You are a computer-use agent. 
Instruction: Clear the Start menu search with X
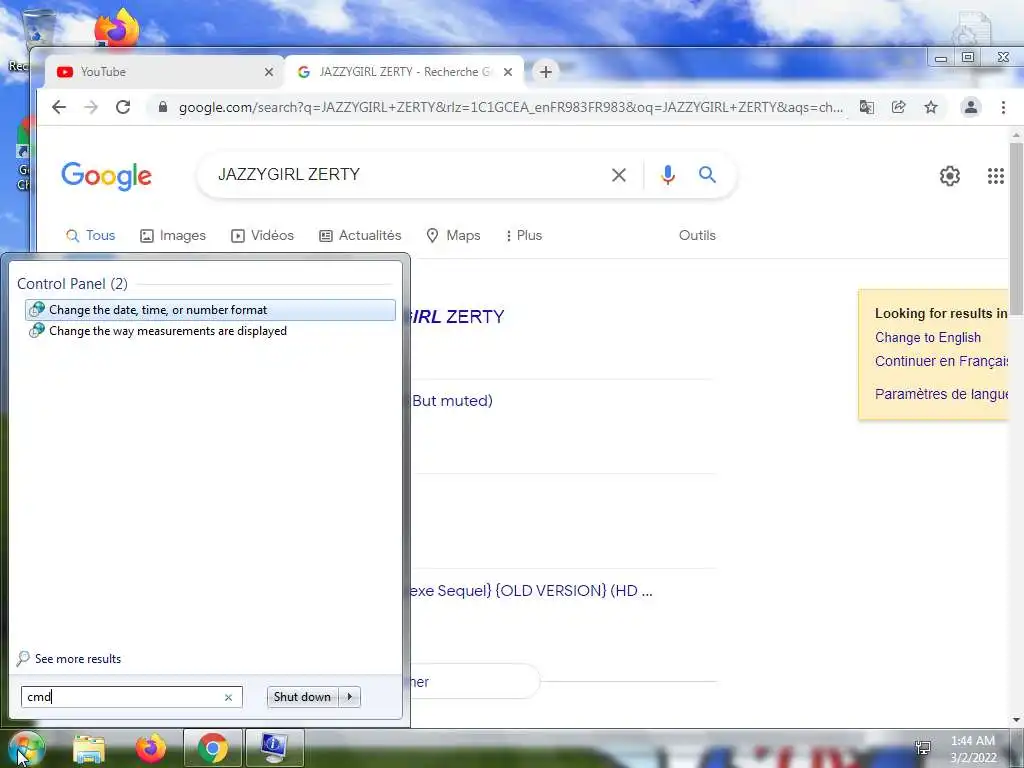point(228,697)
